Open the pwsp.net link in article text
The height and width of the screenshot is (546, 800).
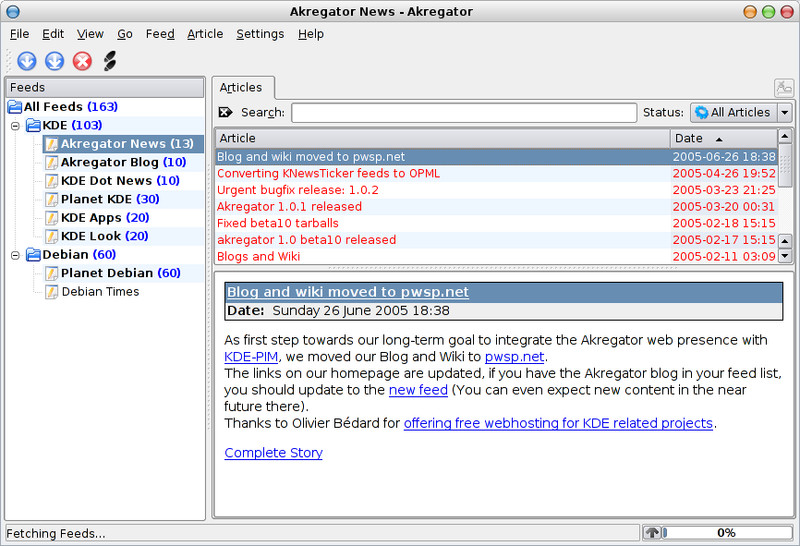[514, 357]
